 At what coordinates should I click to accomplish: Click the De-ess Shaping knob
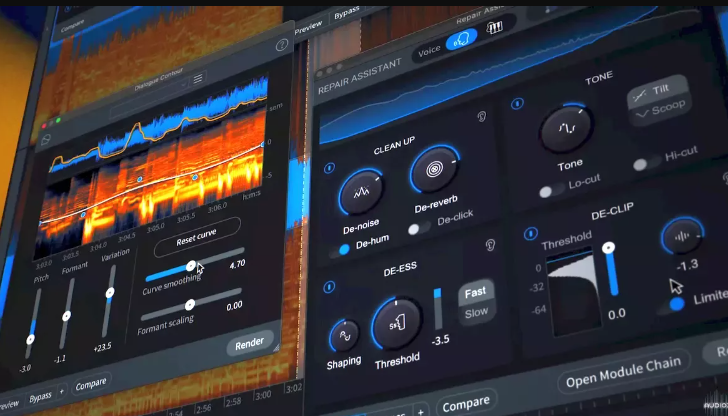point(344,335)
